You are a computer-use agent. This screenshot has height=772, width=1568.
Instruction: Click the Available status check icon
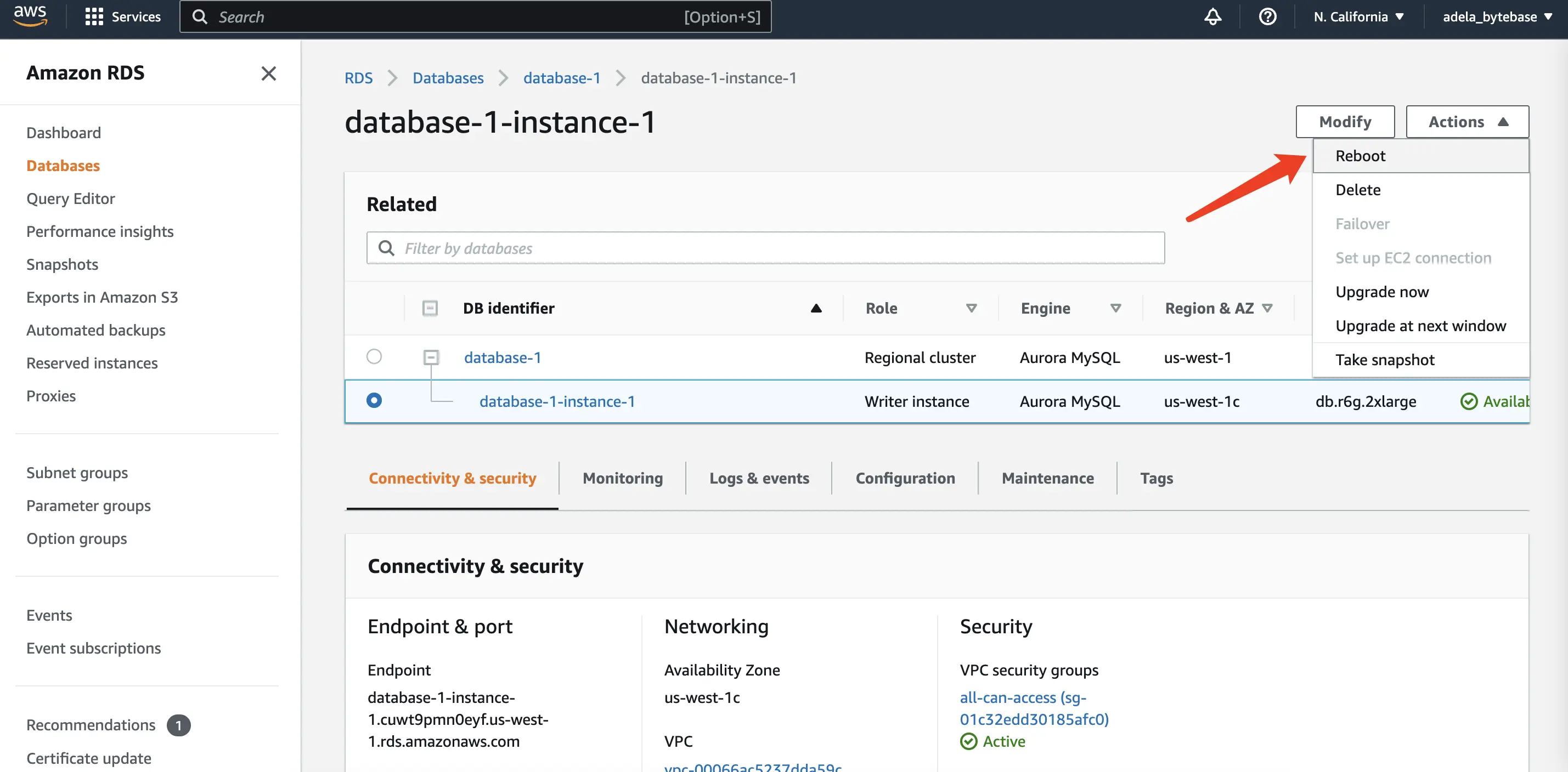coord(1469,401)
